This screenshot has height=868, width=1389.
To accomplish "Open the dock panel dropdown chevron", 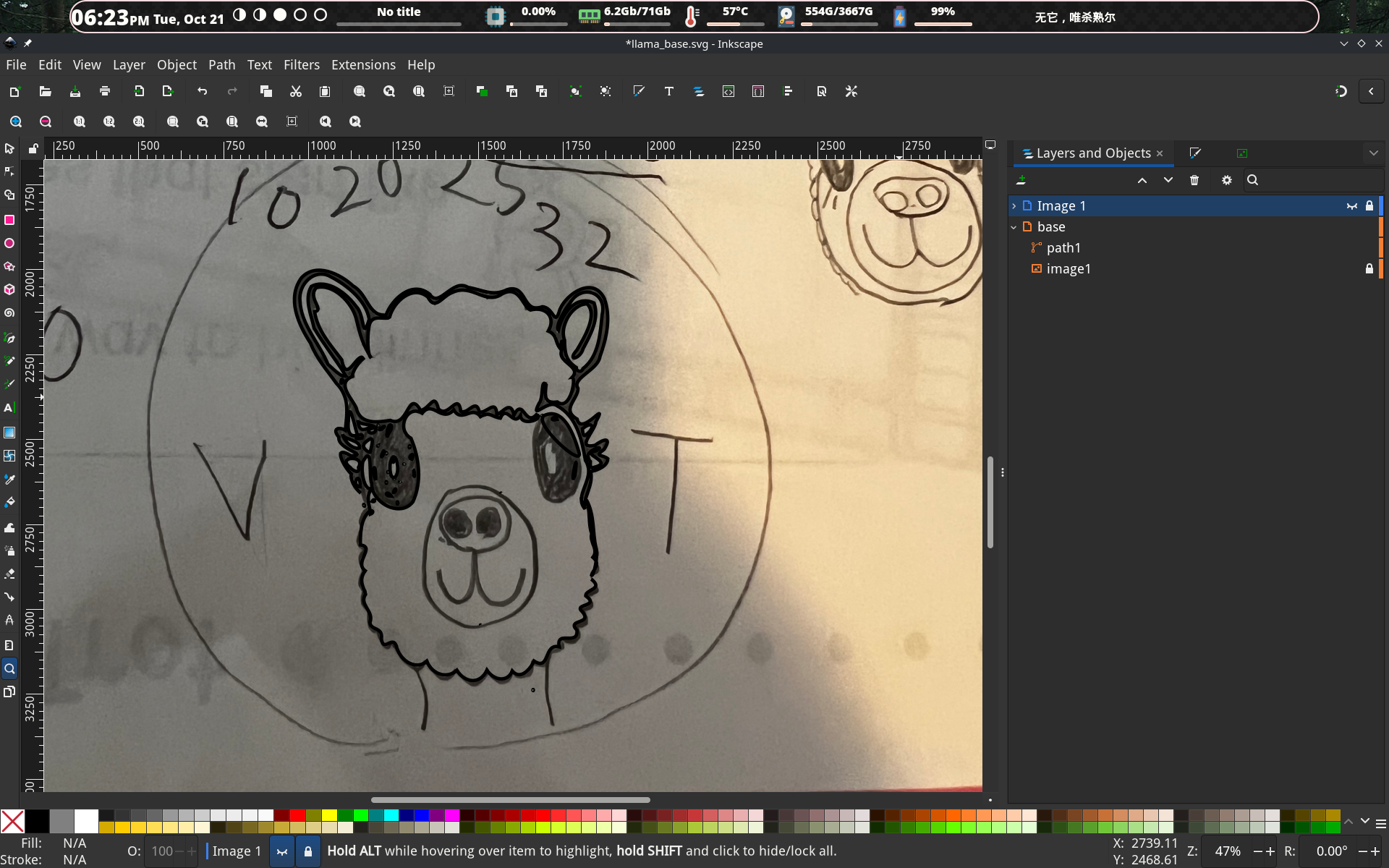I will (x=1373, y=153).
